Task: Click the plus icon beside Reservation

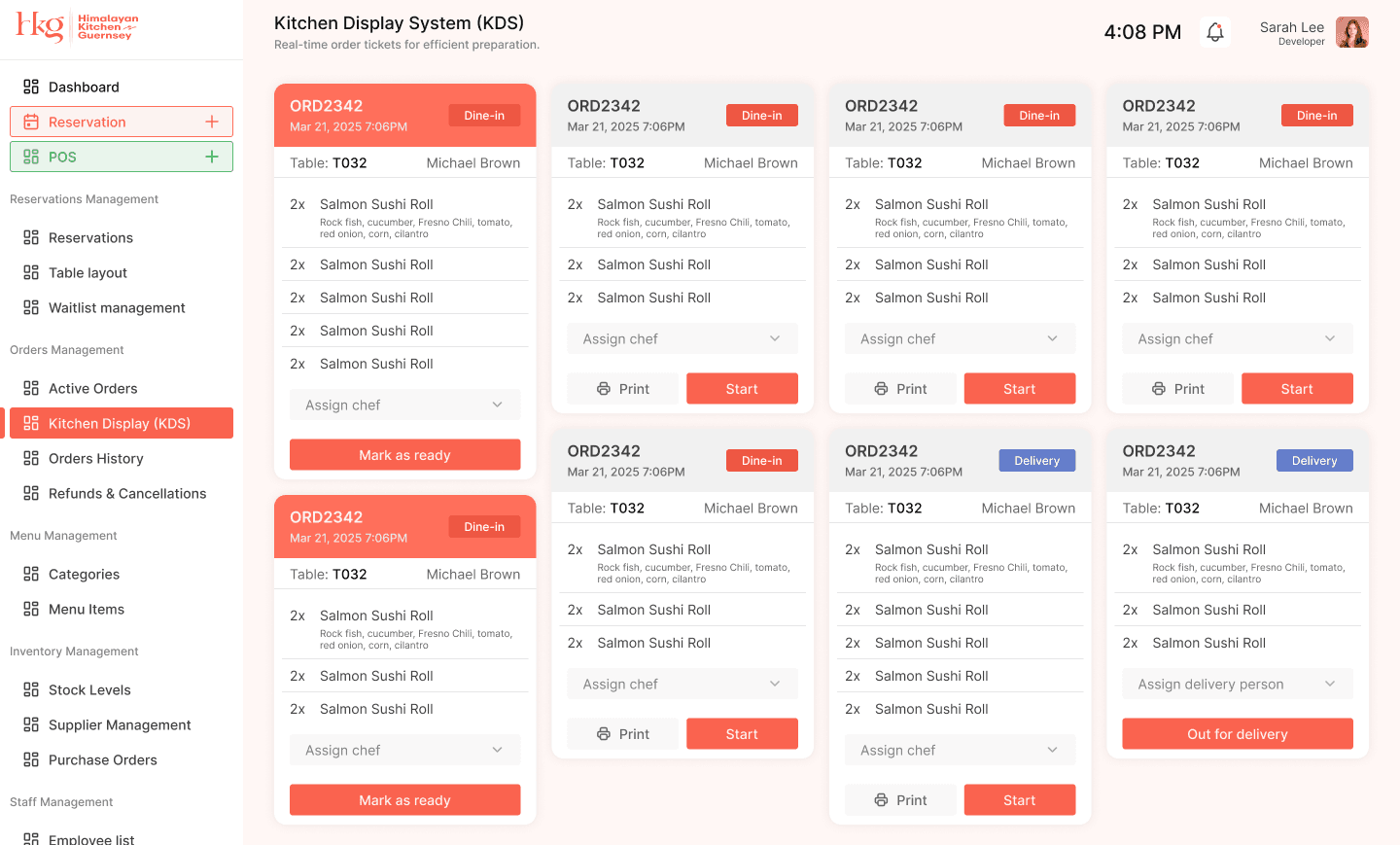Action: pyautogui.click(x=212, y=122)
